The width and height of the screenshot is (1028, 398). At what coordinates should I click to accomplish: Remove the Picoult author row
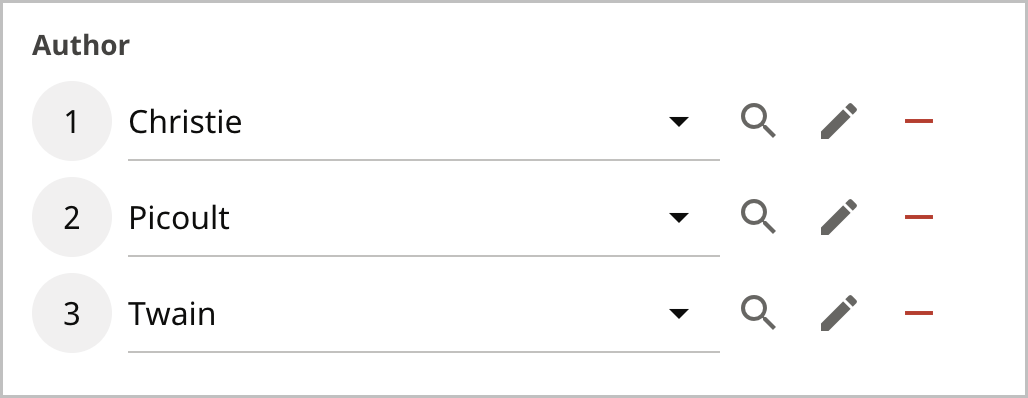[x=919, y=217]
